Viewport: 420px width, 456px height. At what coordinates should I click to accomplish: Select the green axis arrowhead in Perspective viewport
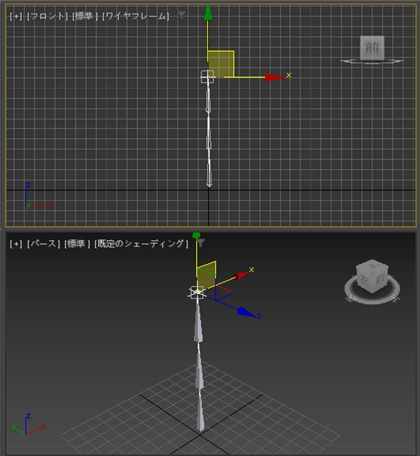click(x=196, y=236)
